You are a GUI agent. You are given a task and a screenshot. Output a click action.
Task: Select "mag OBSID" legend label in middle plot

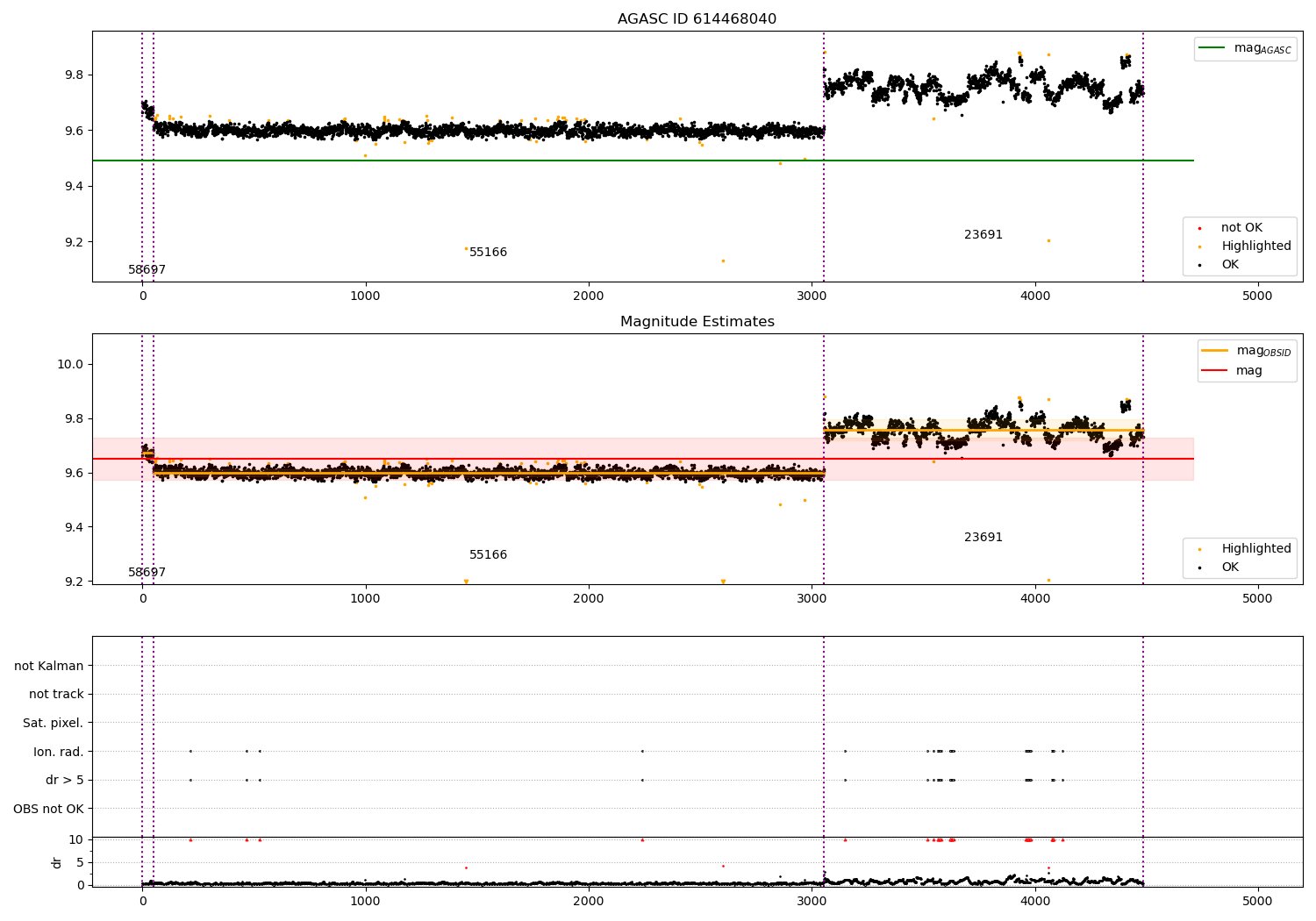(1263, 351)
